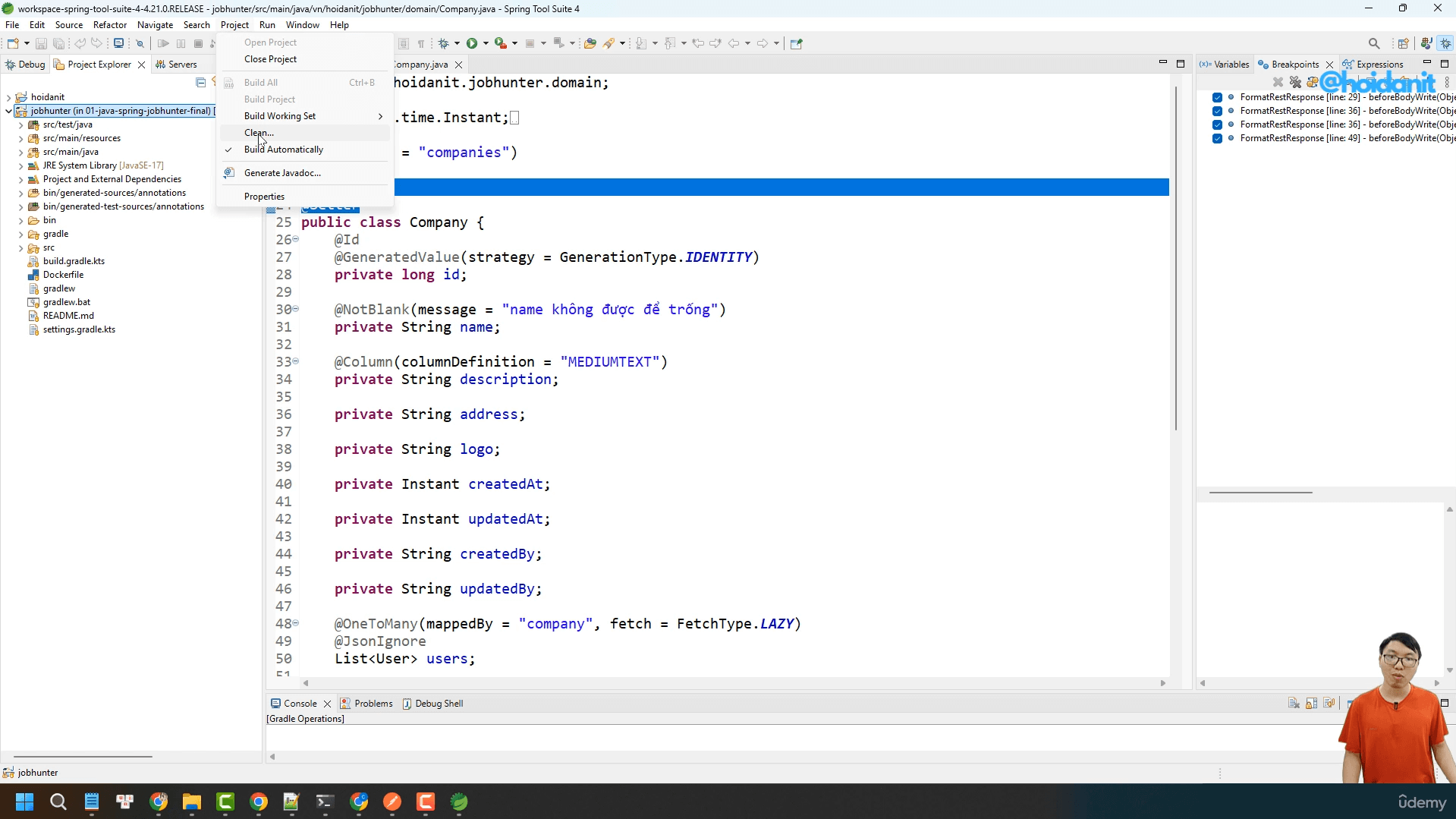This screenshot has width=1456, height=819.
Task: Open Breakpoints view three-dot menu
Action: (1447, 81)
